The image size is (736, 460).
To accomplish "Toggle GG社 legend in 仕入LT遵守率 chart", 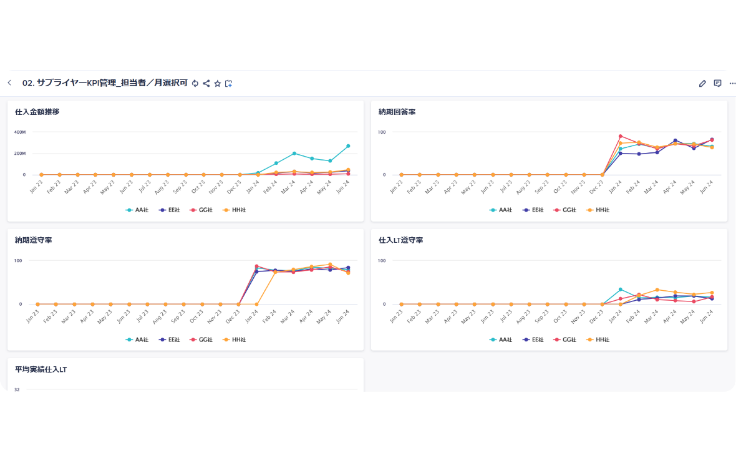I will coord(565,339).
